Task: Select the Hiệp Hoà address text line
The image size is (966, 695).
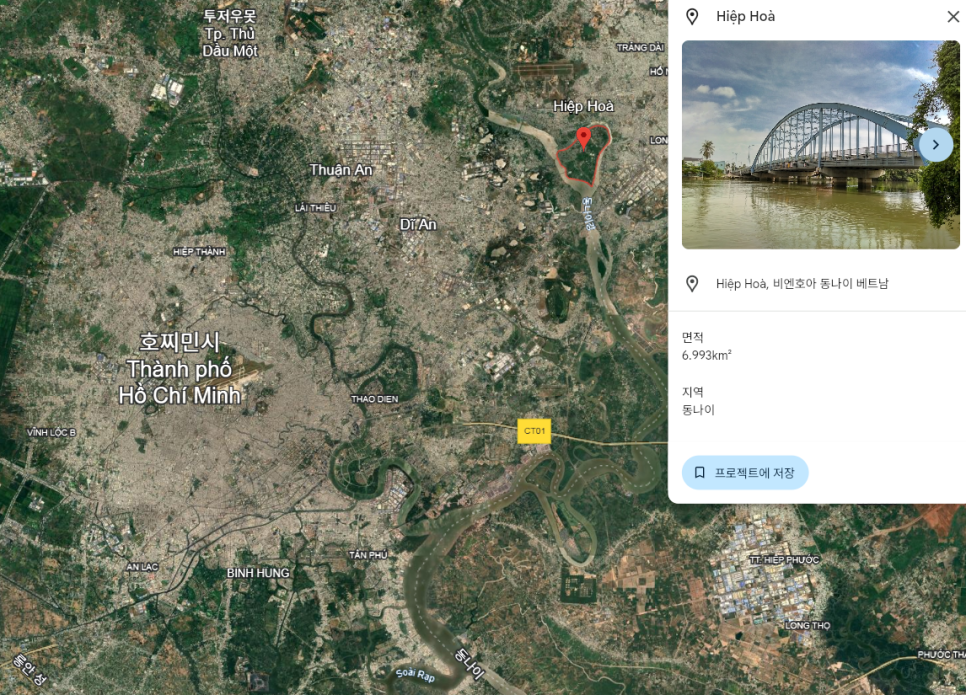Action: tap(802, 284)
